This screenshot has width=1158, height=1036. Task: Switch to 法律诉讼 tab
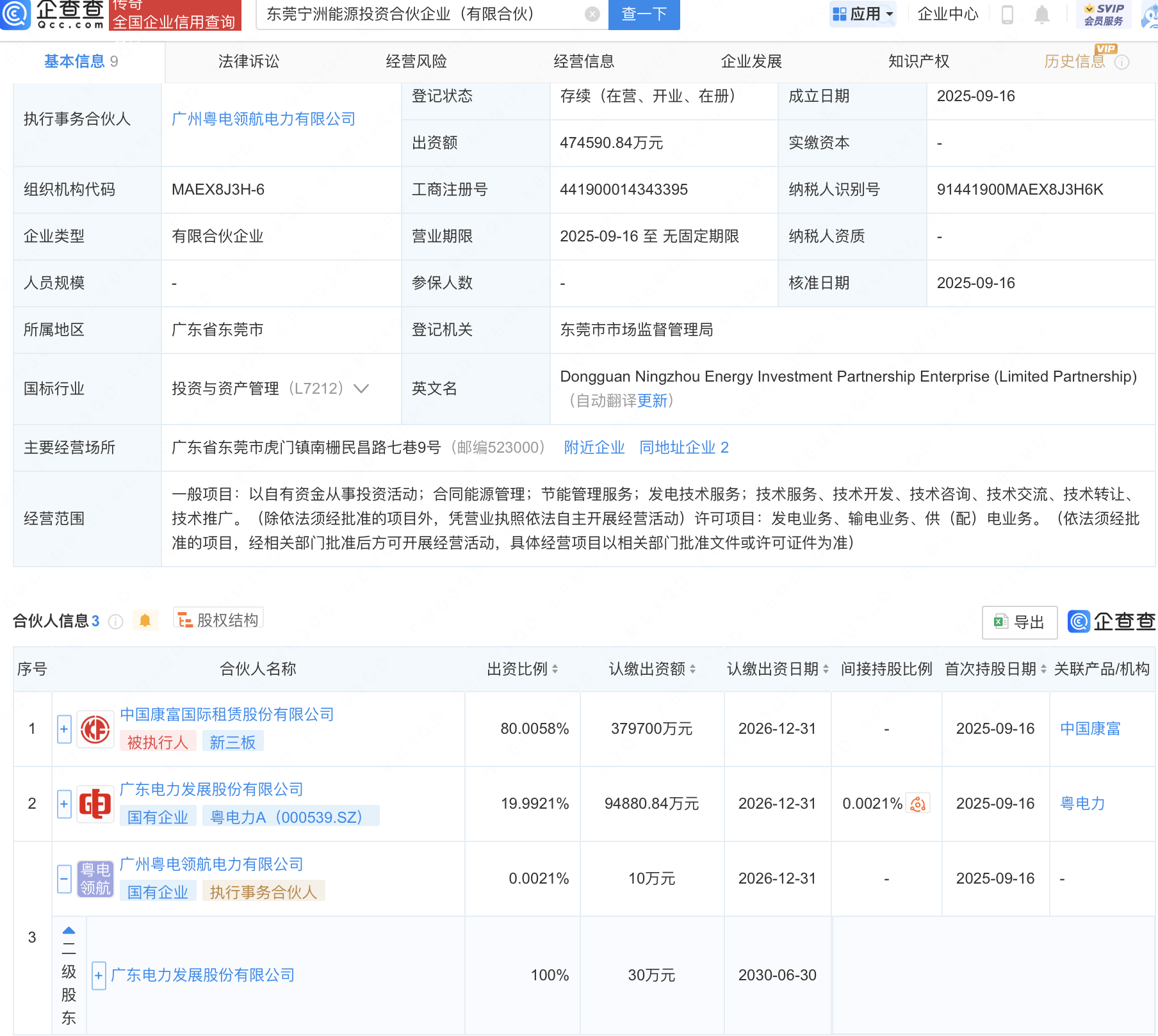(x=249, y=61)
